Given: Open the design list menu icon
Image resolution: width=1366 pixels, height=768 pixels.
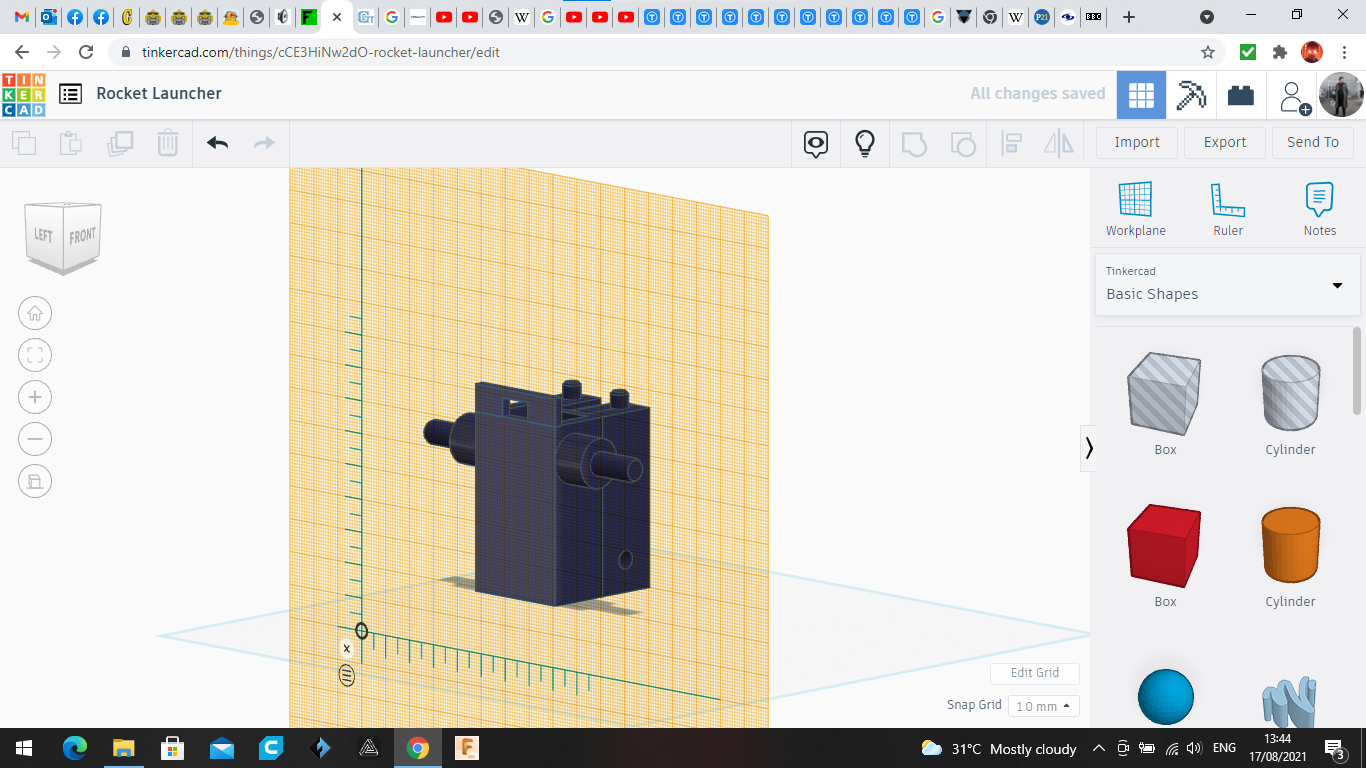Looking at the screenshot, I should (x=70, y=94).
